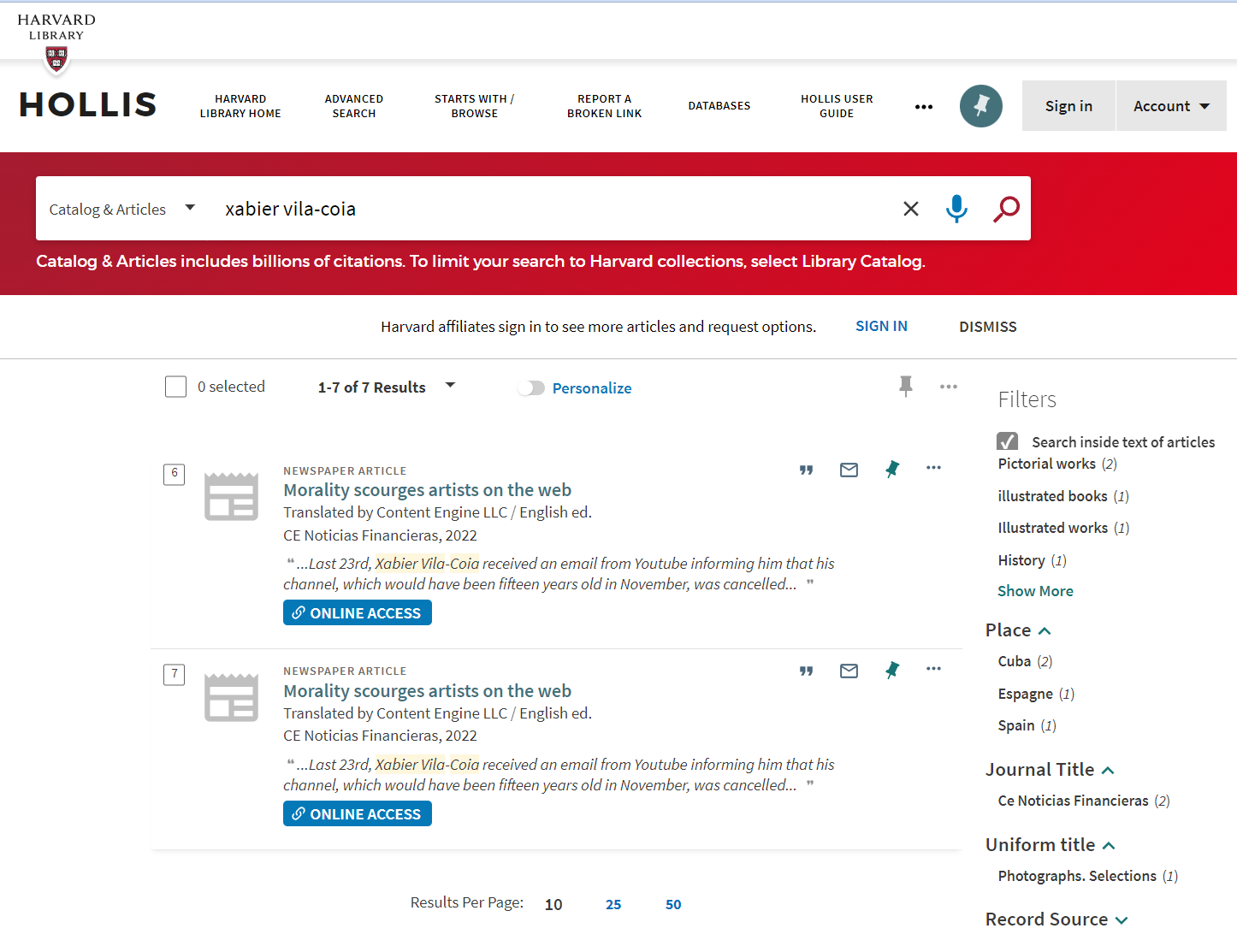This screenshot has width=1237, height=952.
Task: Click newspaper thumbnail icon for result 6
Action: (x=231, y=496)
